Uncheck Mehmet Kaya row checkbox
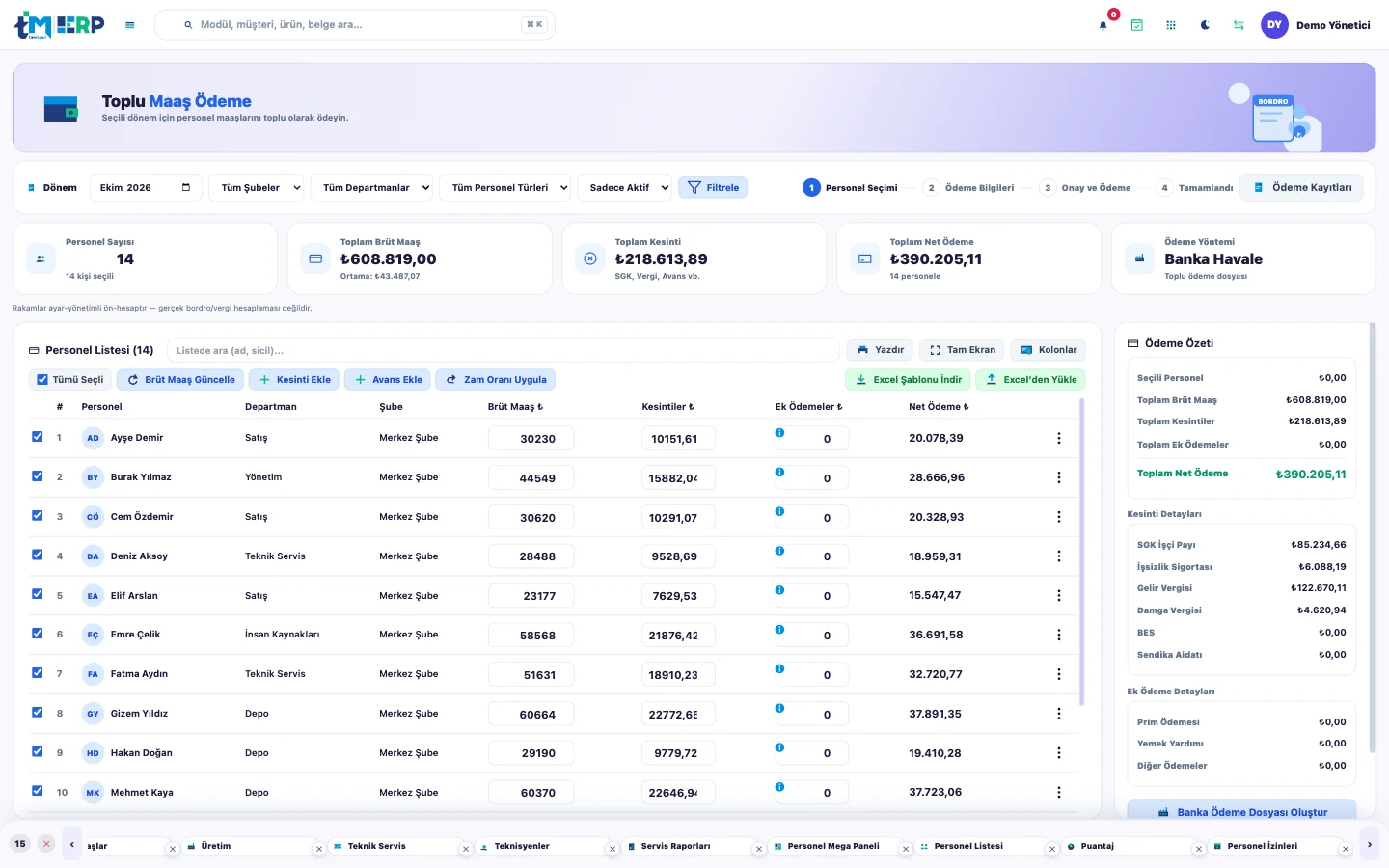 point(38,791)
